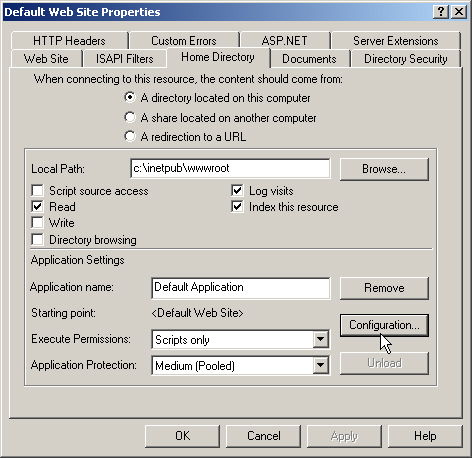Screen dimensions: 472x458
Task: Select the Home Directory tab
Action: tap(218, 57)
